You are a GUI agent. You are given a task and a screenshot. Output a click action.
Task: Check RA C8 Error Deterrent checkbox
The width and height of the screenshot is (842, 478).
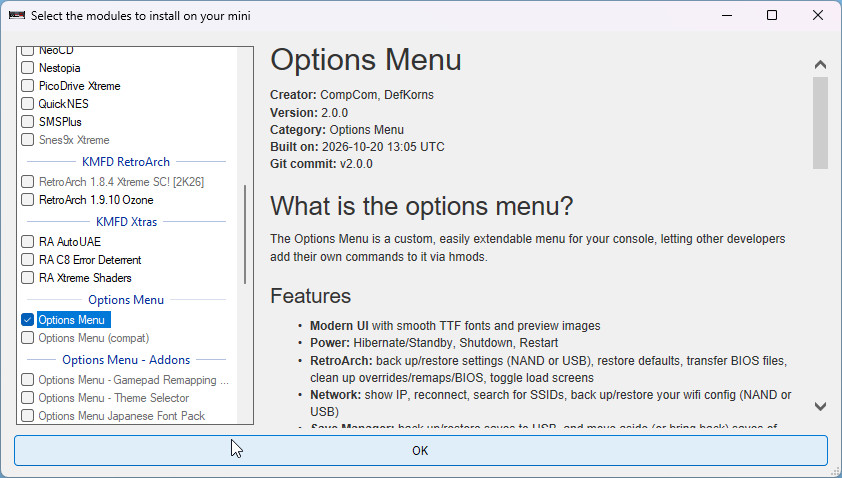pos(27,260)
